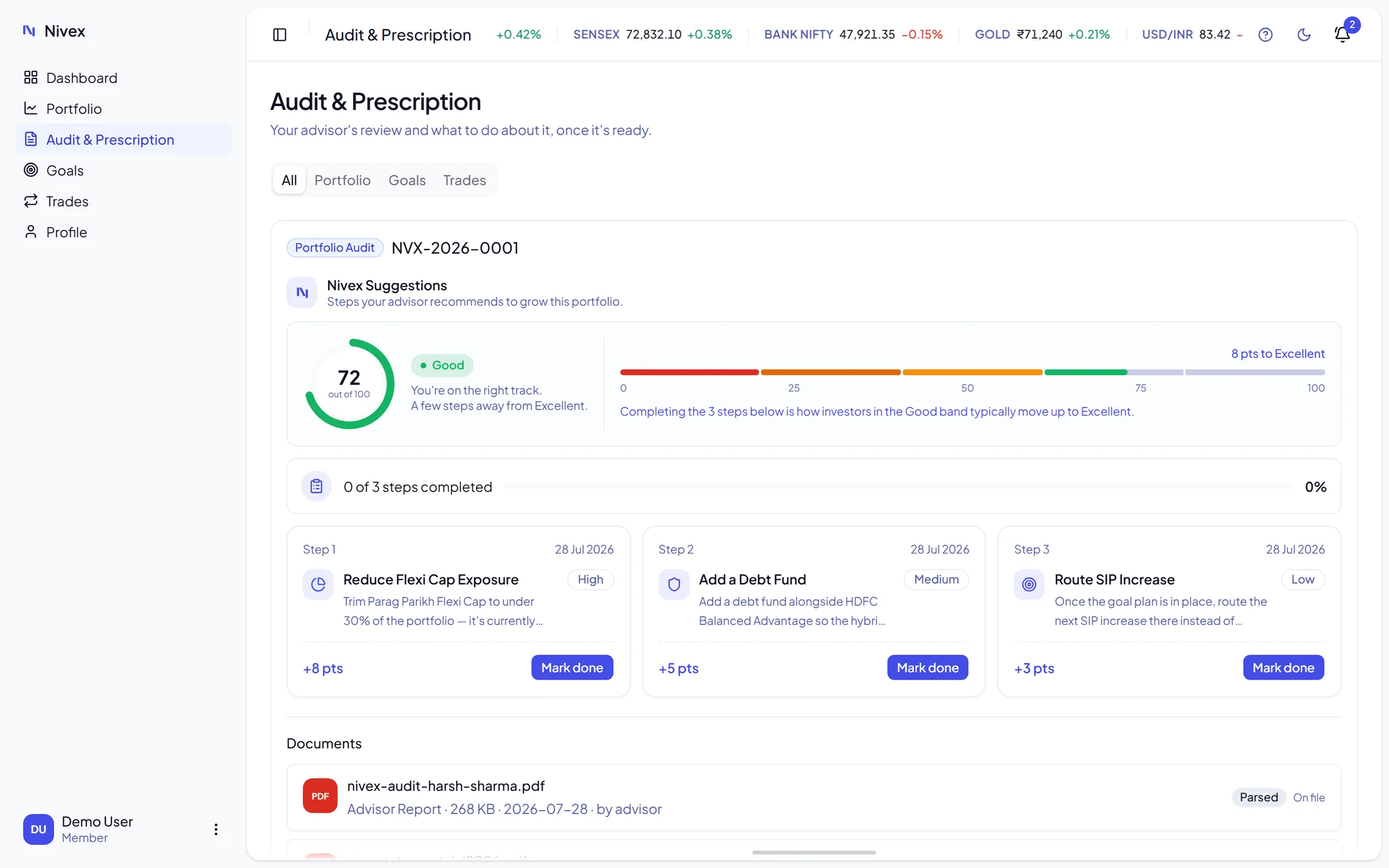This screenshot has width=1389, height=868.
Task: Click the red PDF icon for nivex-audit-harsh-sharma.pdf
Action: click(320, 796)
